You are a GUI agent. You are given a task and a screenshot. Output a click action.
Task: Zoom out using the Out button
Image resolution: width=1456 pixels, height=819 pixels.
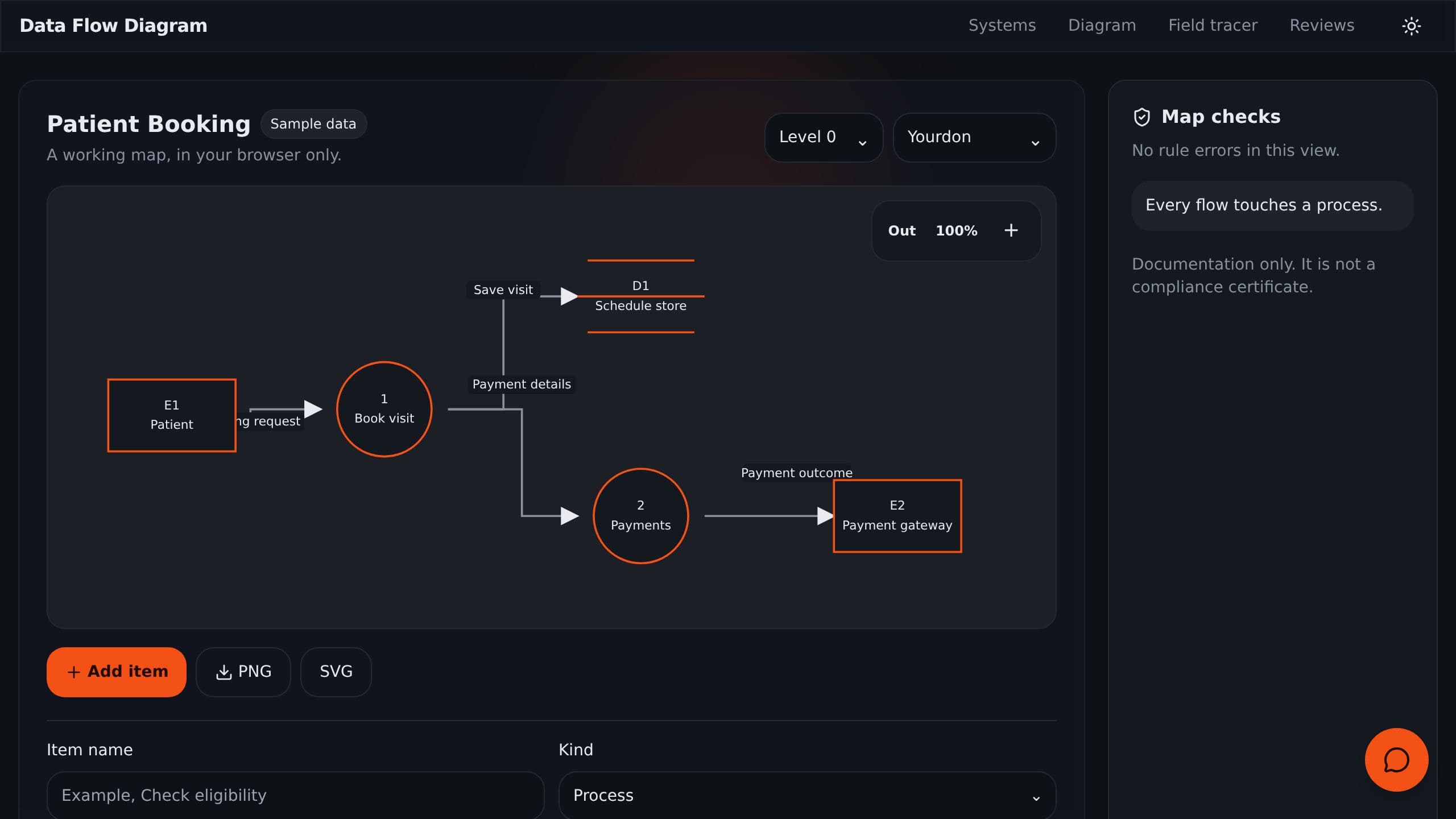pos(902,230)
